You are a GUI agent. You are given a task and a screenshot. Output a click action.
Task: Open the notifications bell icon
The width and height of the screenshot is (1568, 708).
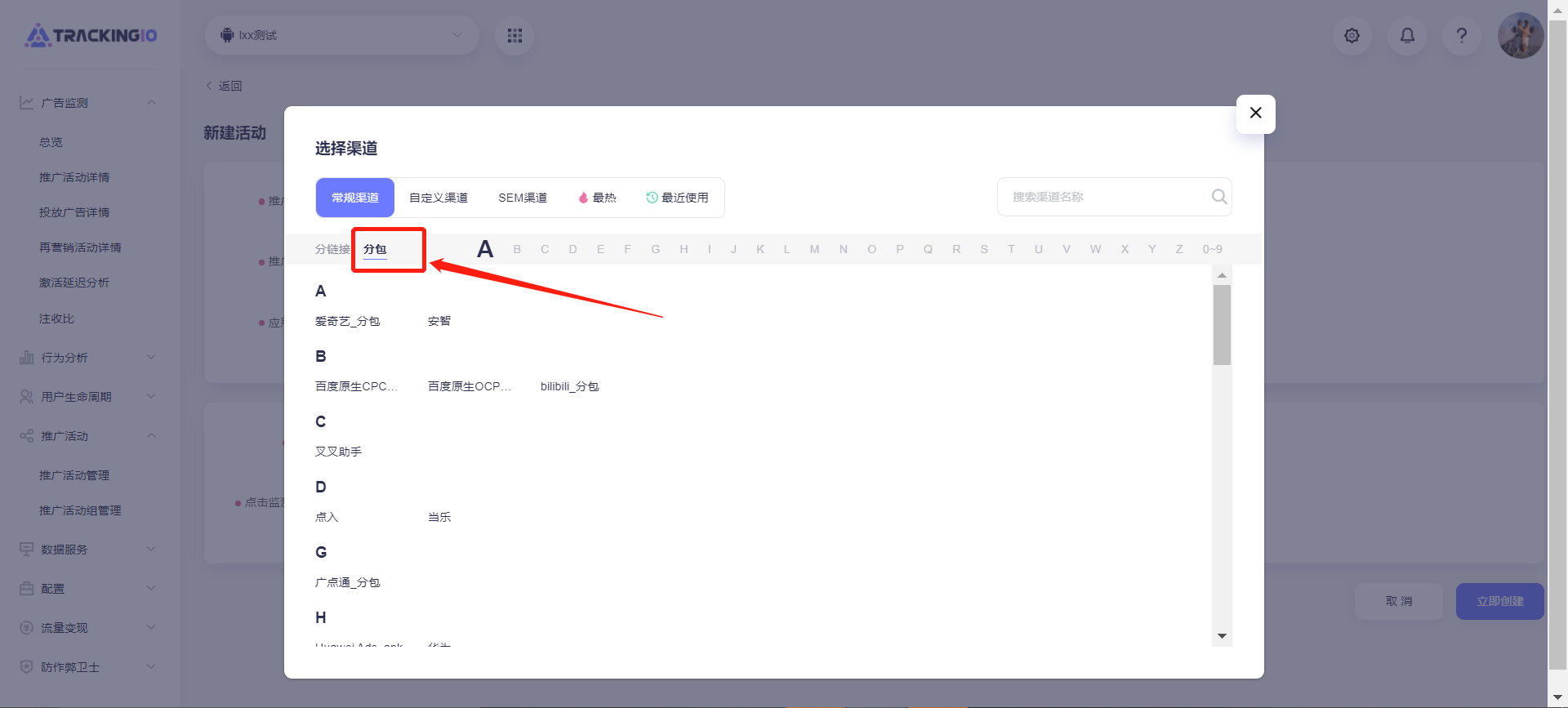pos(1407,36)
